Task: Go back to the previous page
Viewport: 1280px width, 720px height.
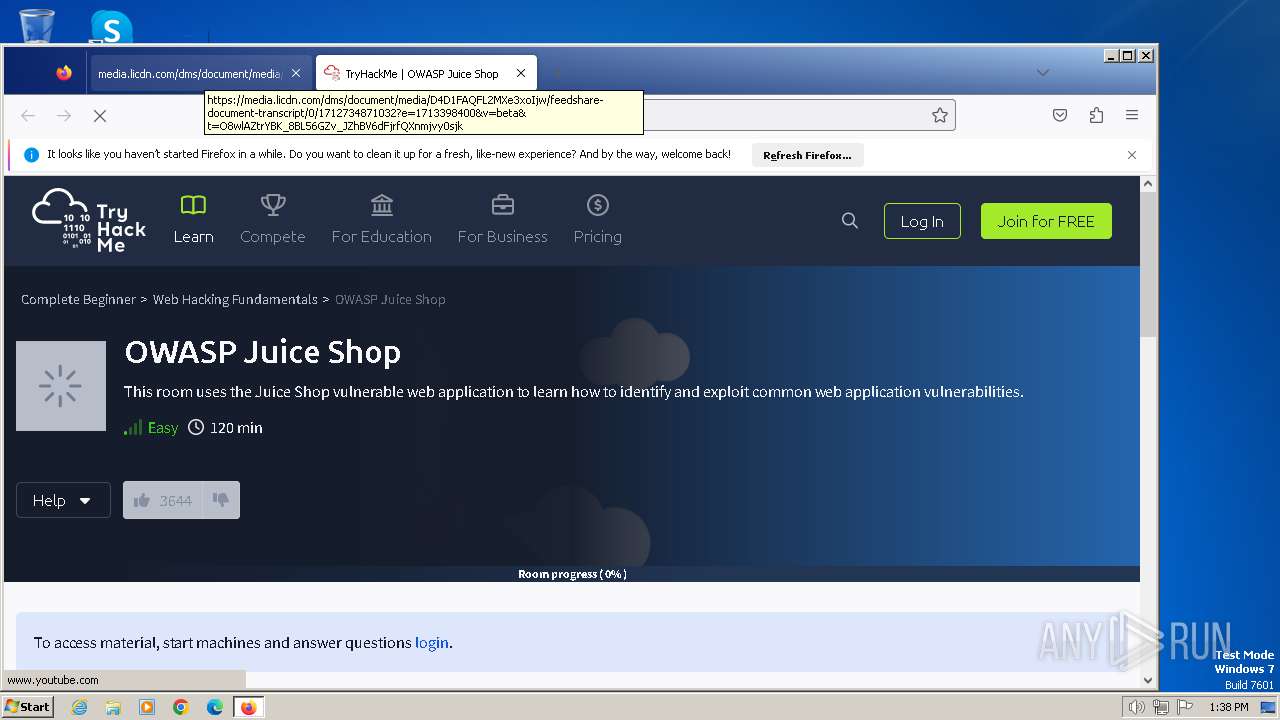Action: click(28, 116)
